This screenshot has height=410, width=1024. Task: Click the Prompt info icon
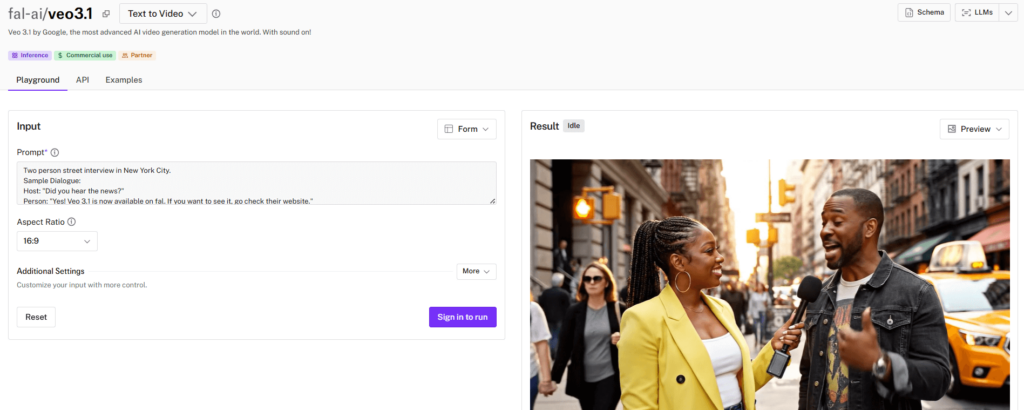point(55,152)
